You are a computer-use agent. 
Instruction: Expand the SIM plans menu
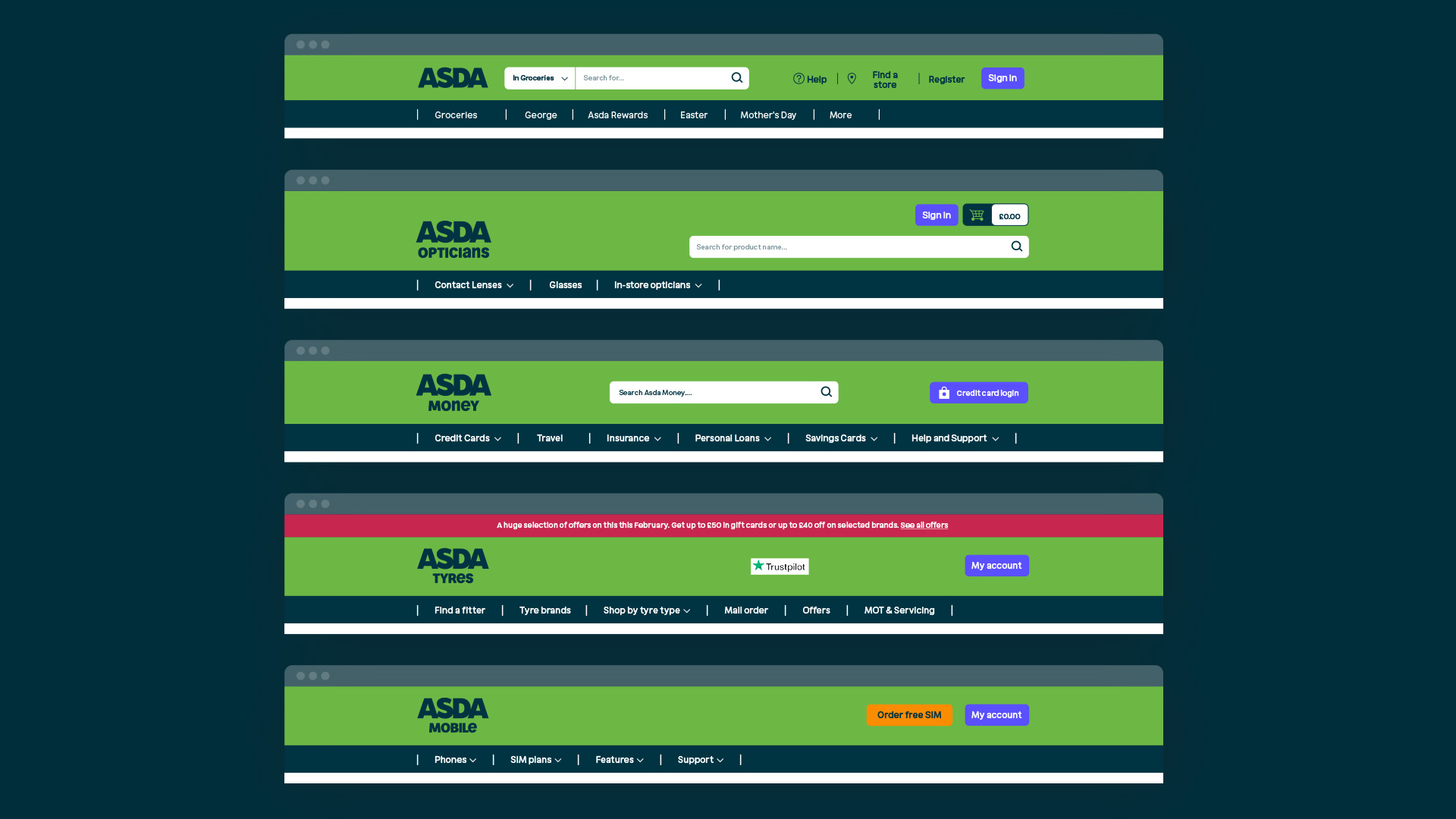pos(535,760)
